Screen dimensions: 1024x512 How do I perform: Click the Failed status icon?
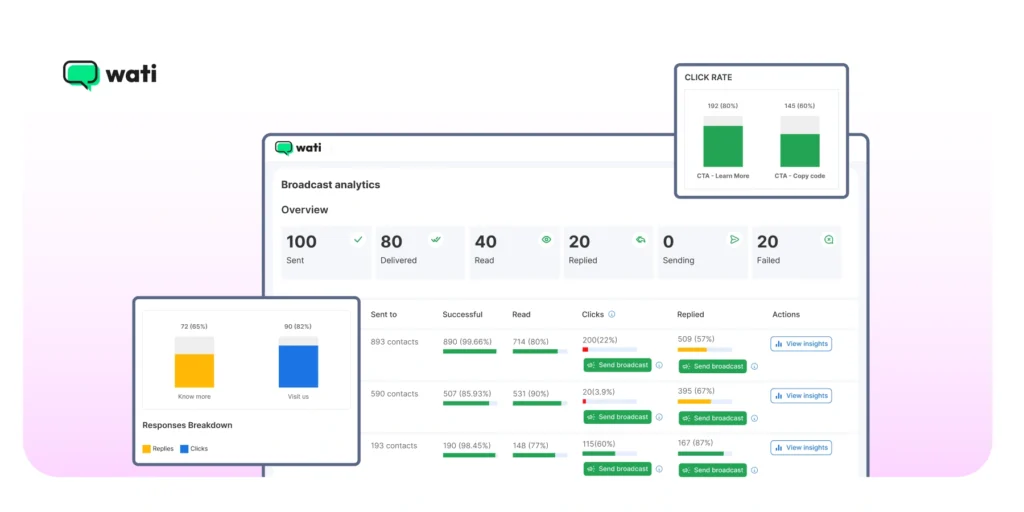829,240
